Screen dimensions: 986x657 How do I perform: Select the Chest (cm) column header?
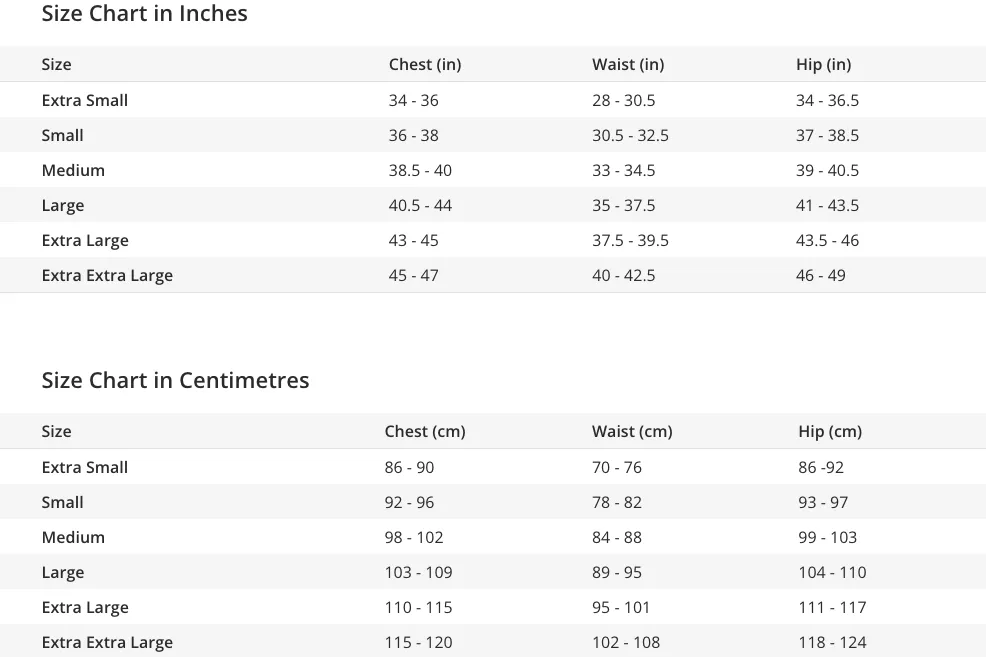point(425,431)
